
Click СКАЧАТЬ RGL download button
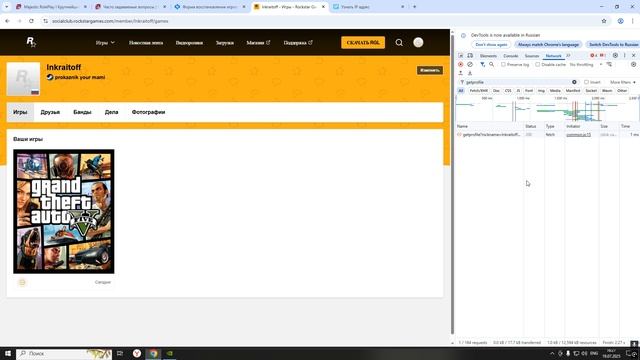[363, 42]
